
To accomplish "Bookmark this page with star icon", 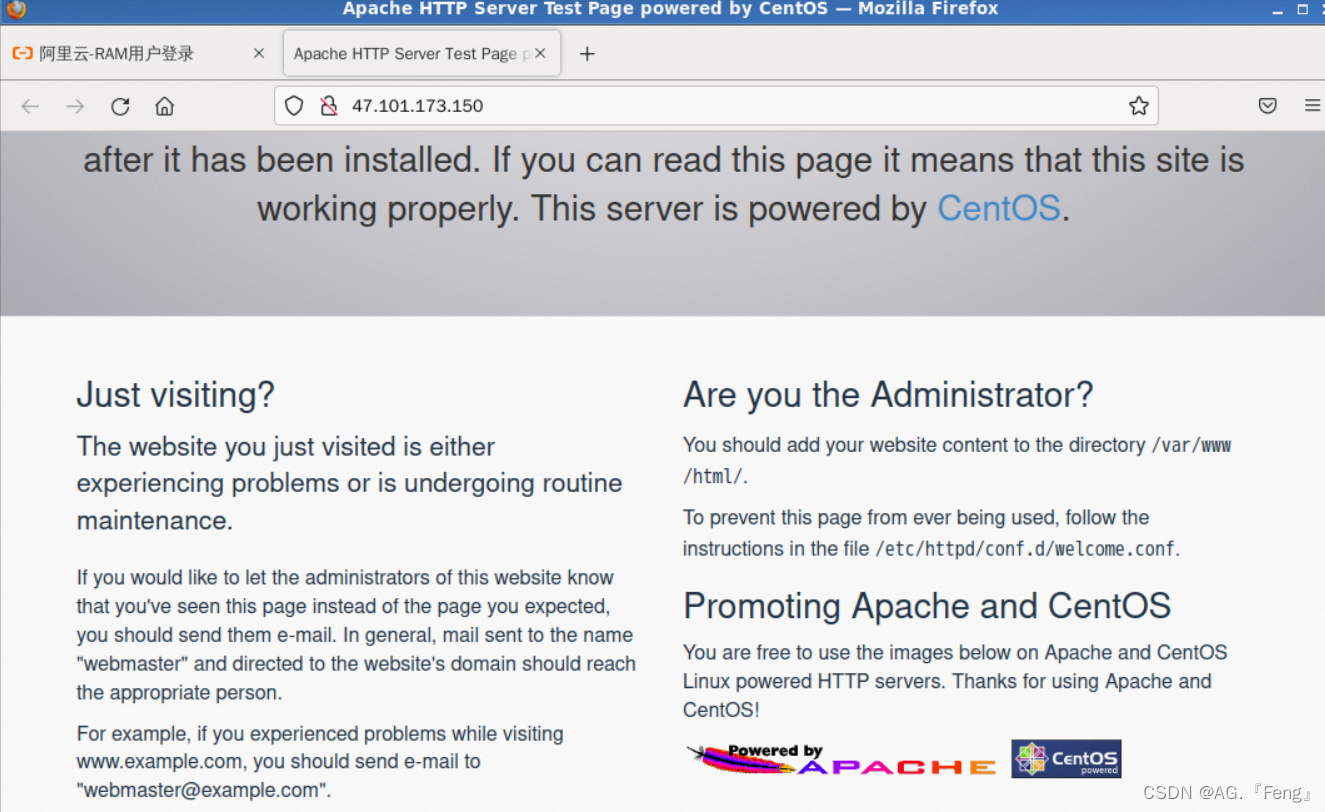I will tap(1138, 106).
